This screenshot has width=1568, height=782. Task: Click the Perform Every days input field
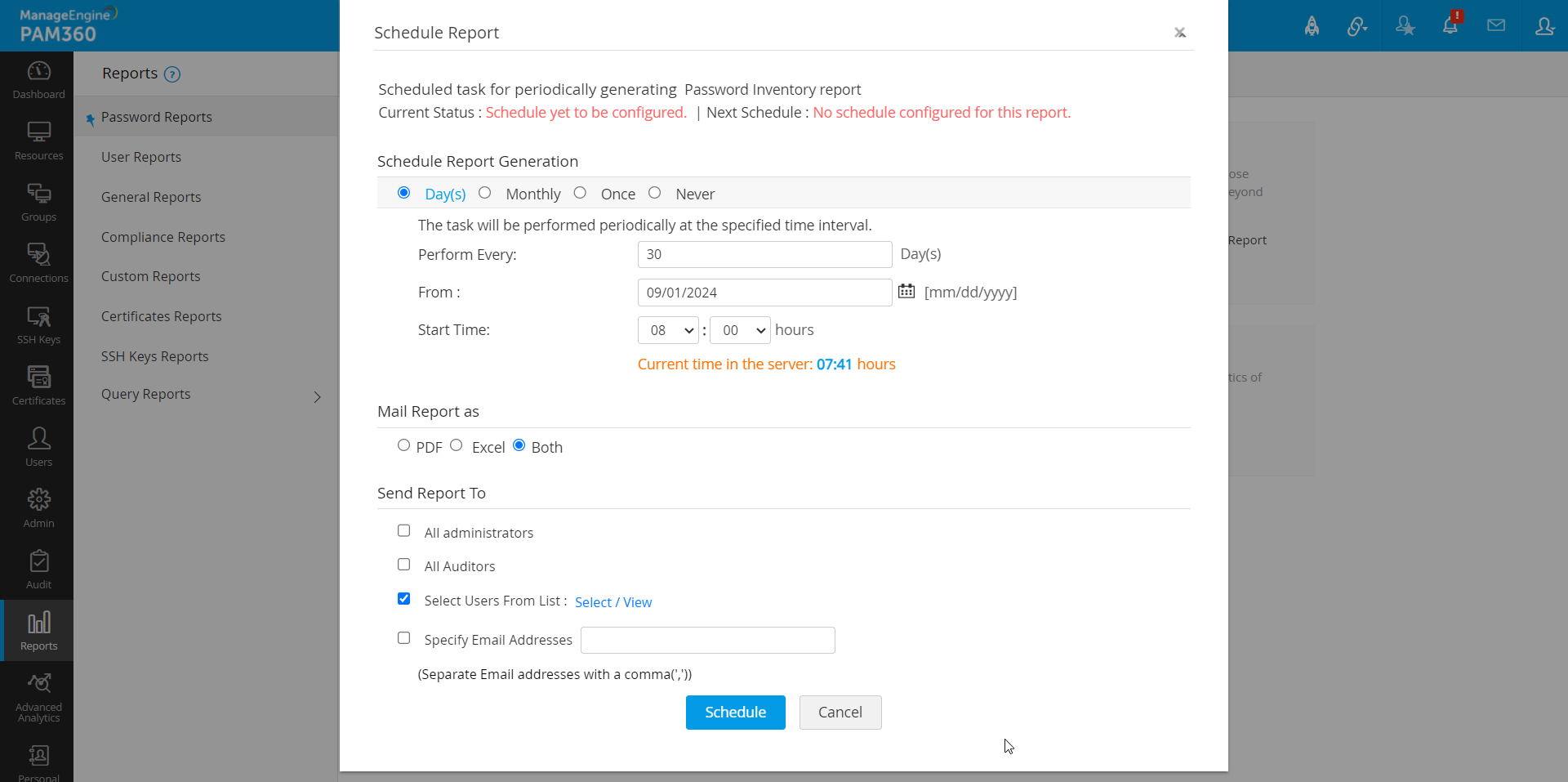764,254
